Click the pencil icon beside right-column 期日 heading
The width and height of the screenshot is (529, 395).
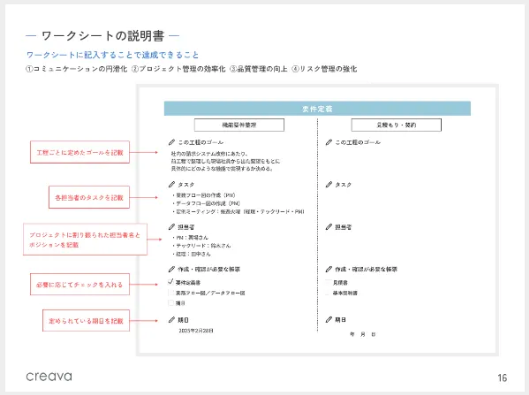(329, 320)
